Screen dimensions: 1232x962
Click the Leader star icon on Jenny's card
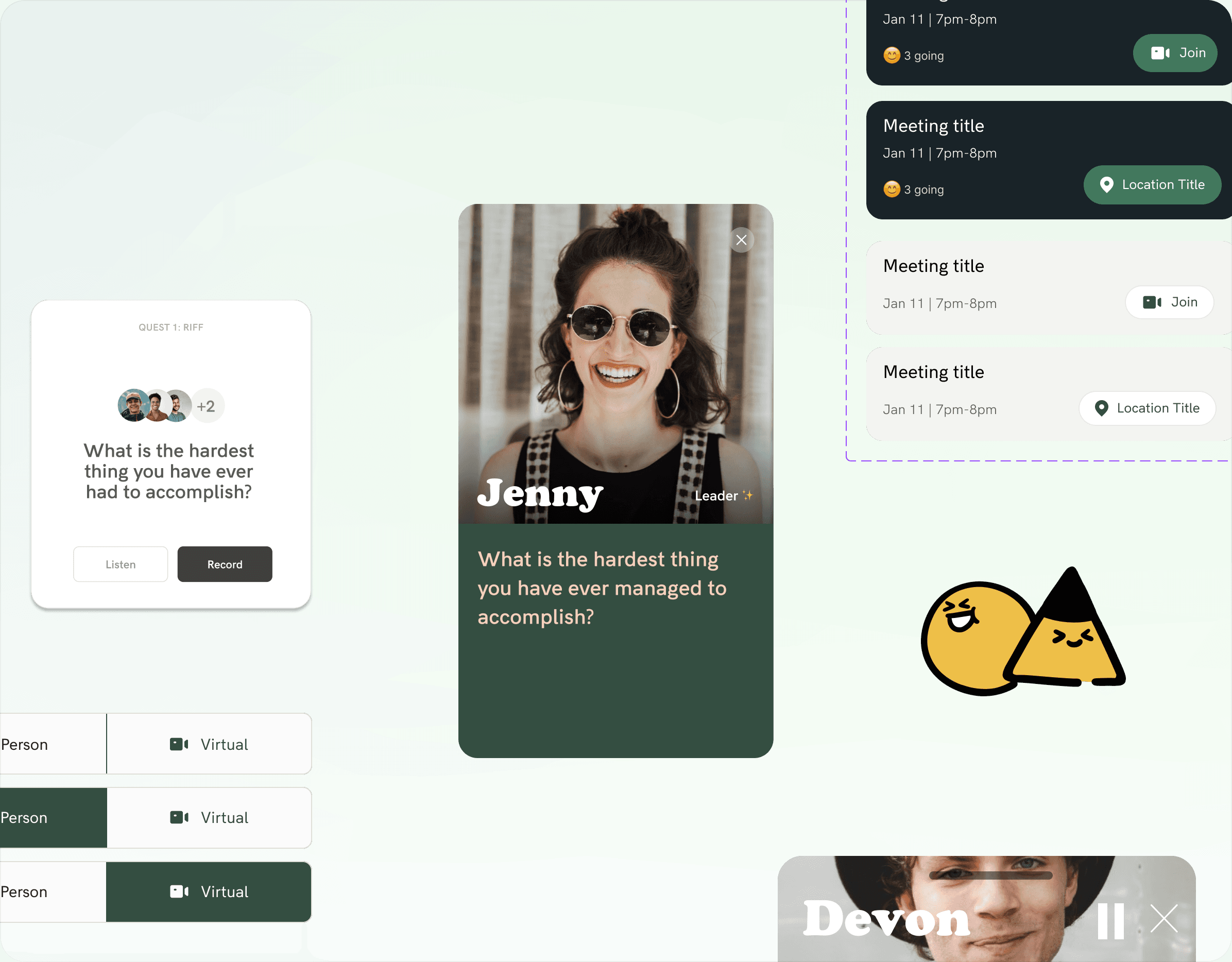coord(750,494)
